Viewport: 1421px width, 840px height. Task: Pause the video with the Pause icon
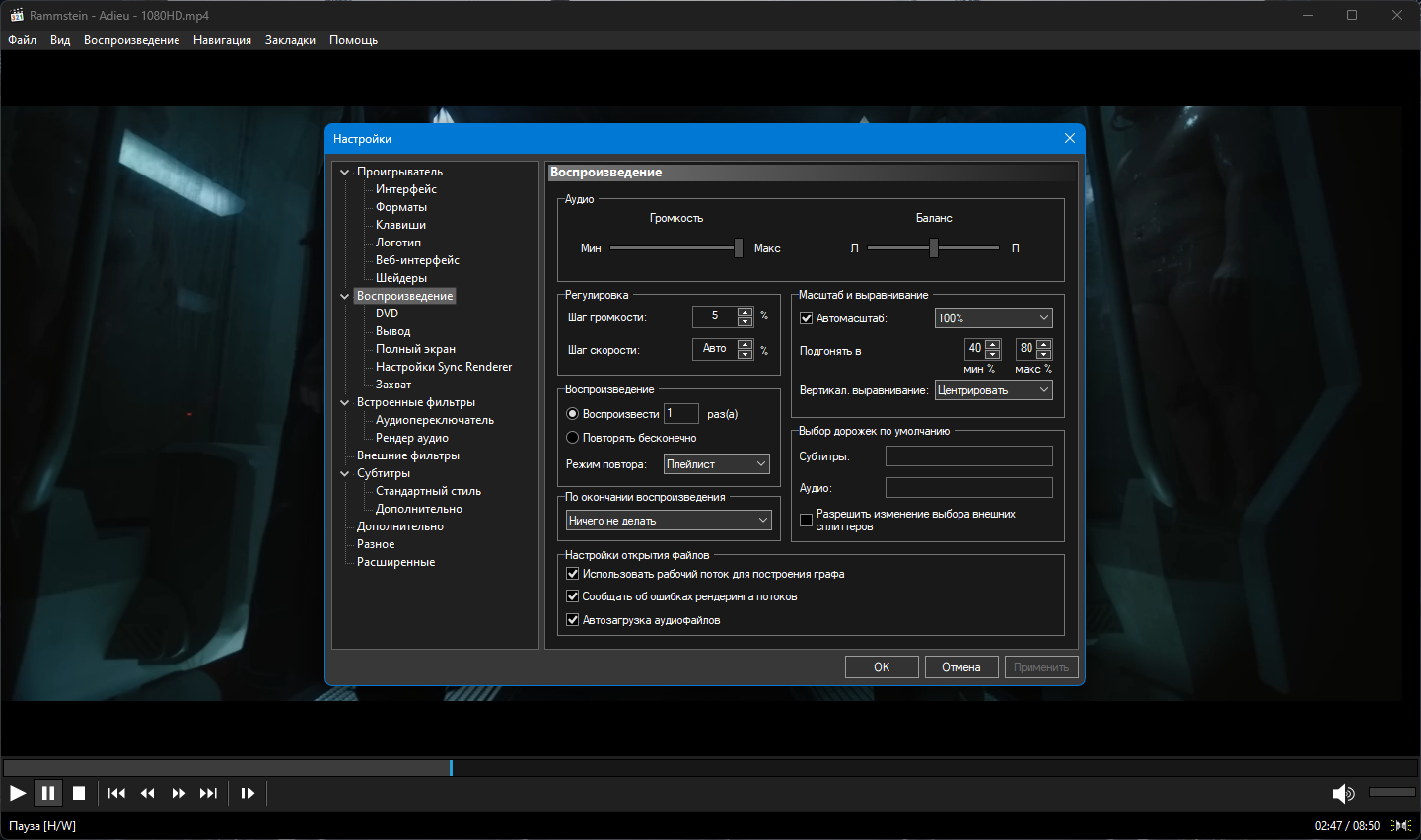click(48, 793)
